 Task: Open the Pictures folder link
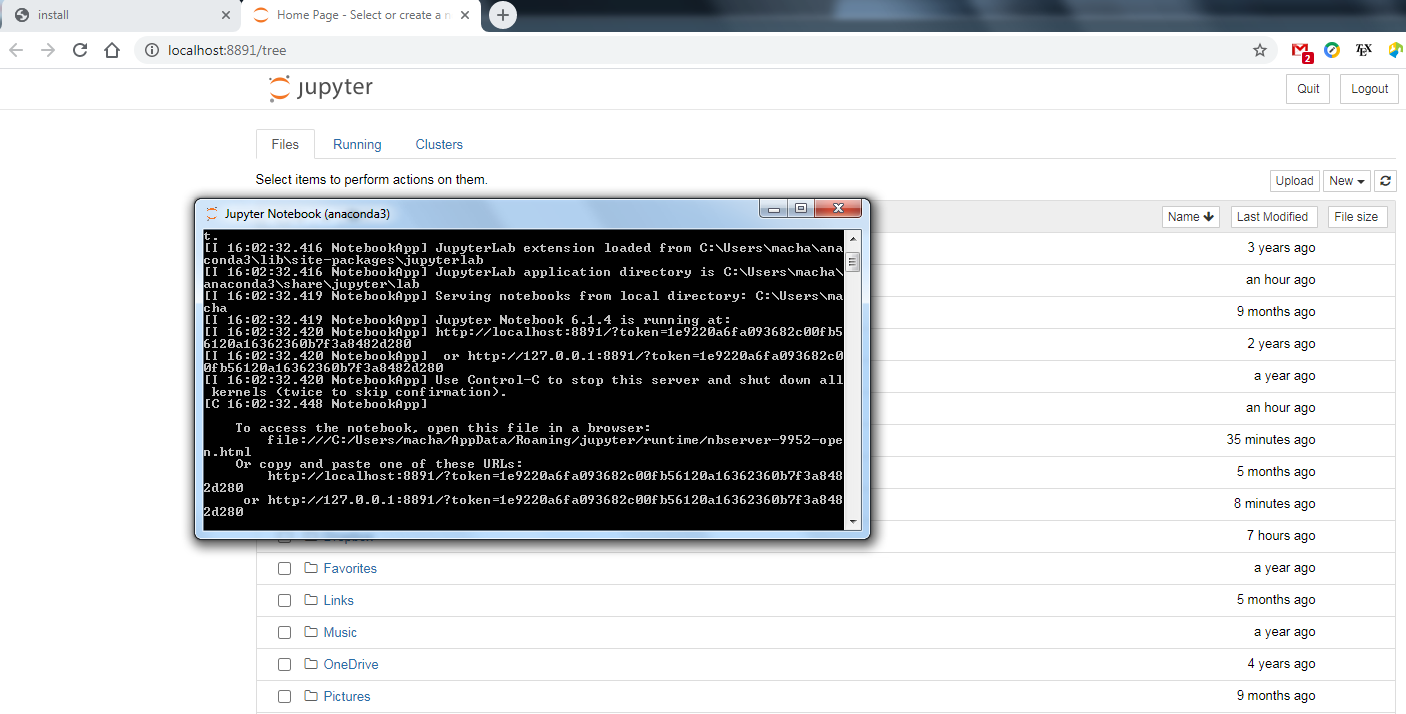tap(346, 696)
